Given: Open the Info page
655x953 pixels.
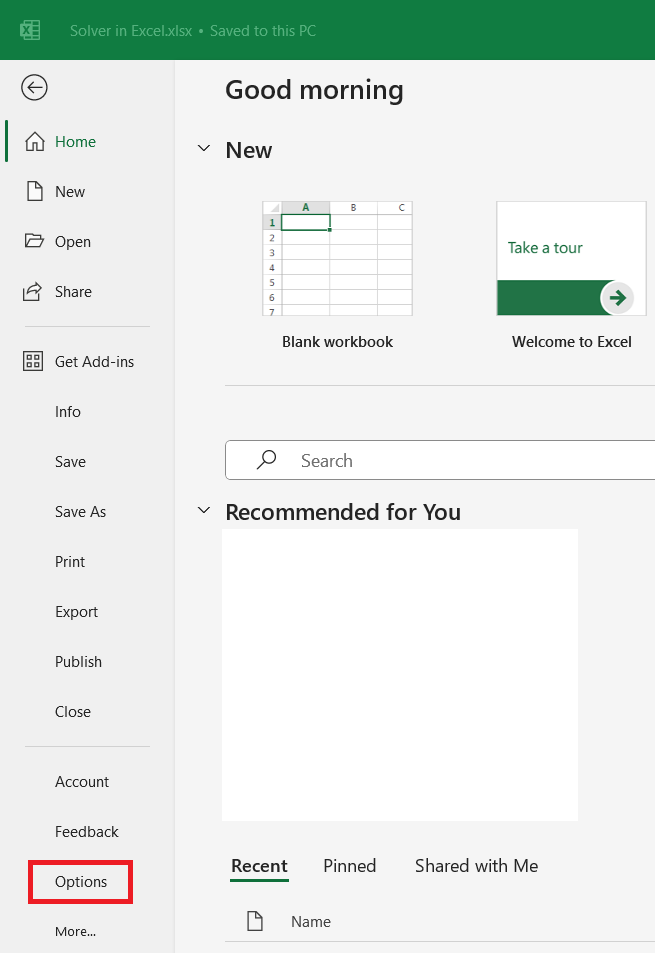Looking at the screenshot, I should click(67, 411).
